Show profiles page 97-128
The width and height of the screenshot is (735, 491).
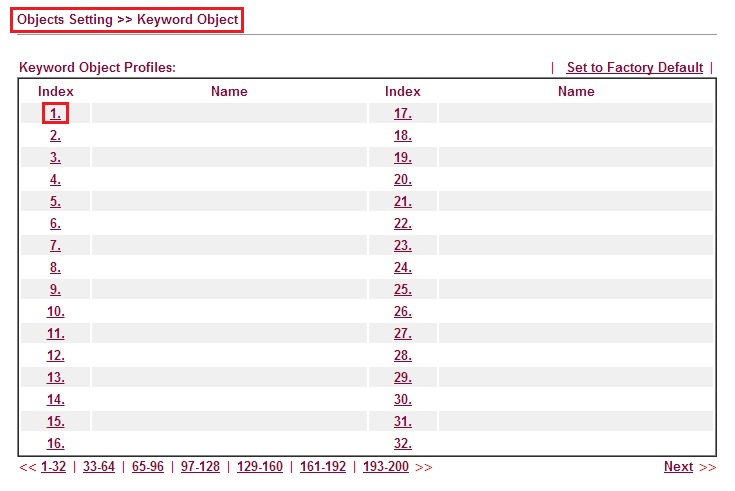tap(200, 467)
